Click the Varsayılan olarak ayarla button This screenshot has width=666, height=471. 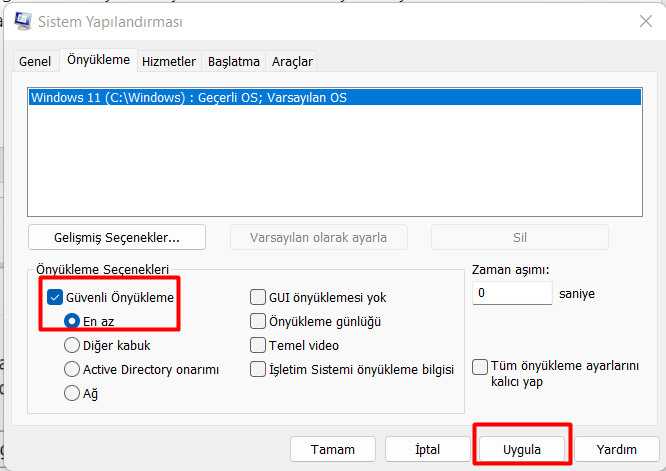click(319, 237)
